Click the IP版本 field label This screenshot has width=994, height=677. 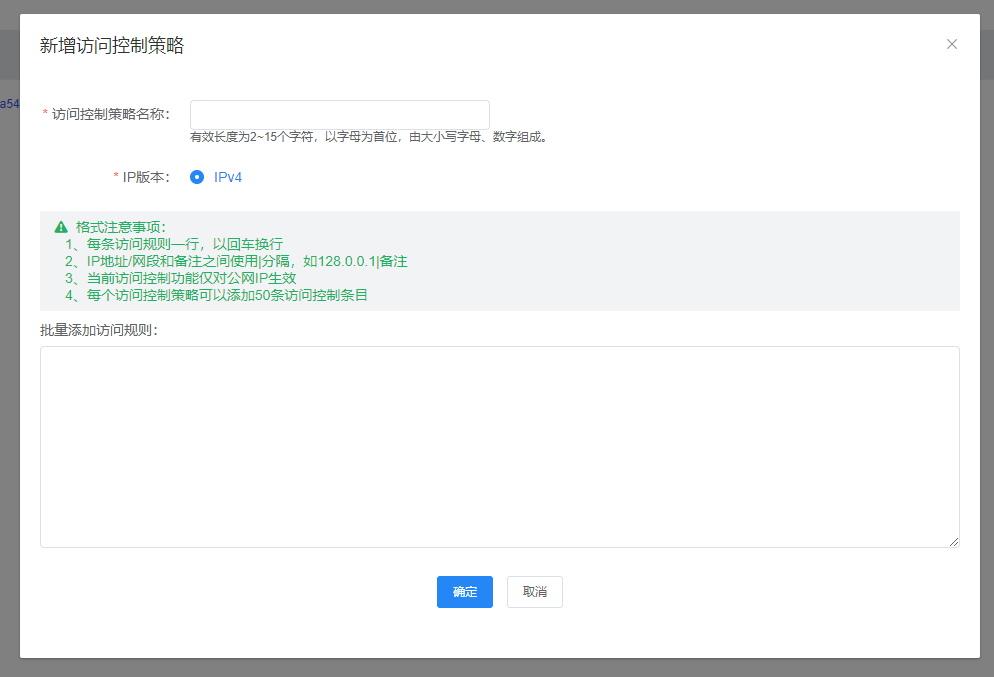tap(145, 177)
